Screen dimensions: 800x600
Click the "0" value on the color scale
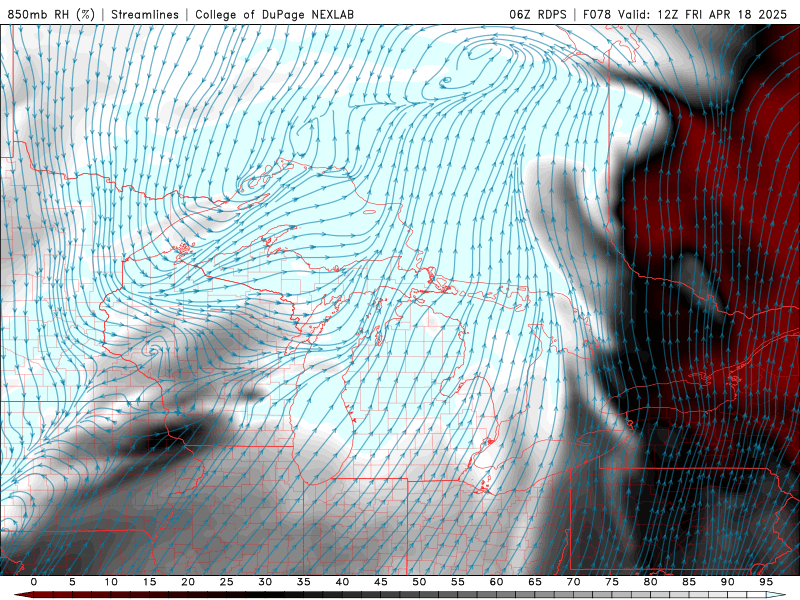pyautogui.click(x=34, y=582)
